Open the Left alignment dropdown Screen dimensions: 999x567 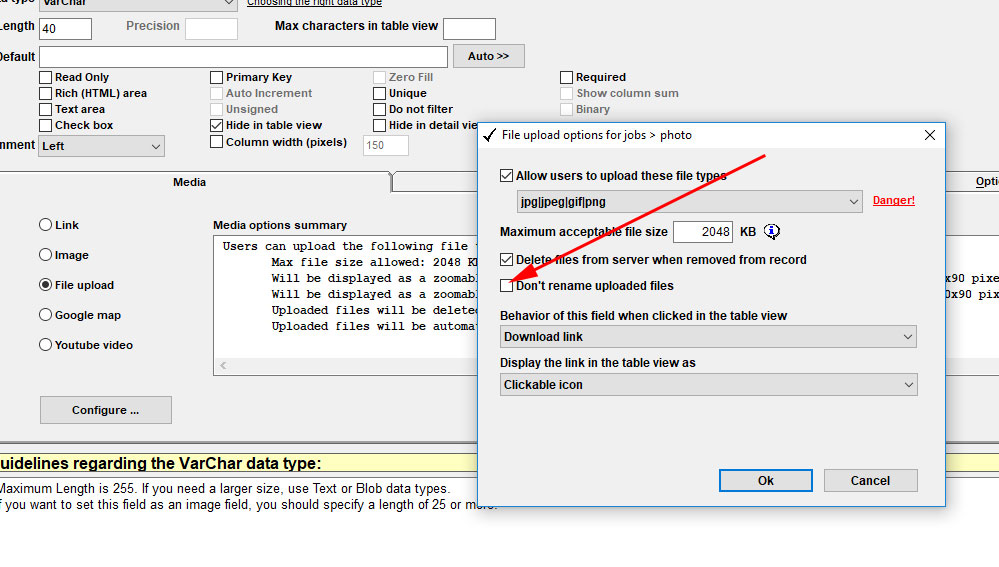pyautogui.click(x=101, y=146)
